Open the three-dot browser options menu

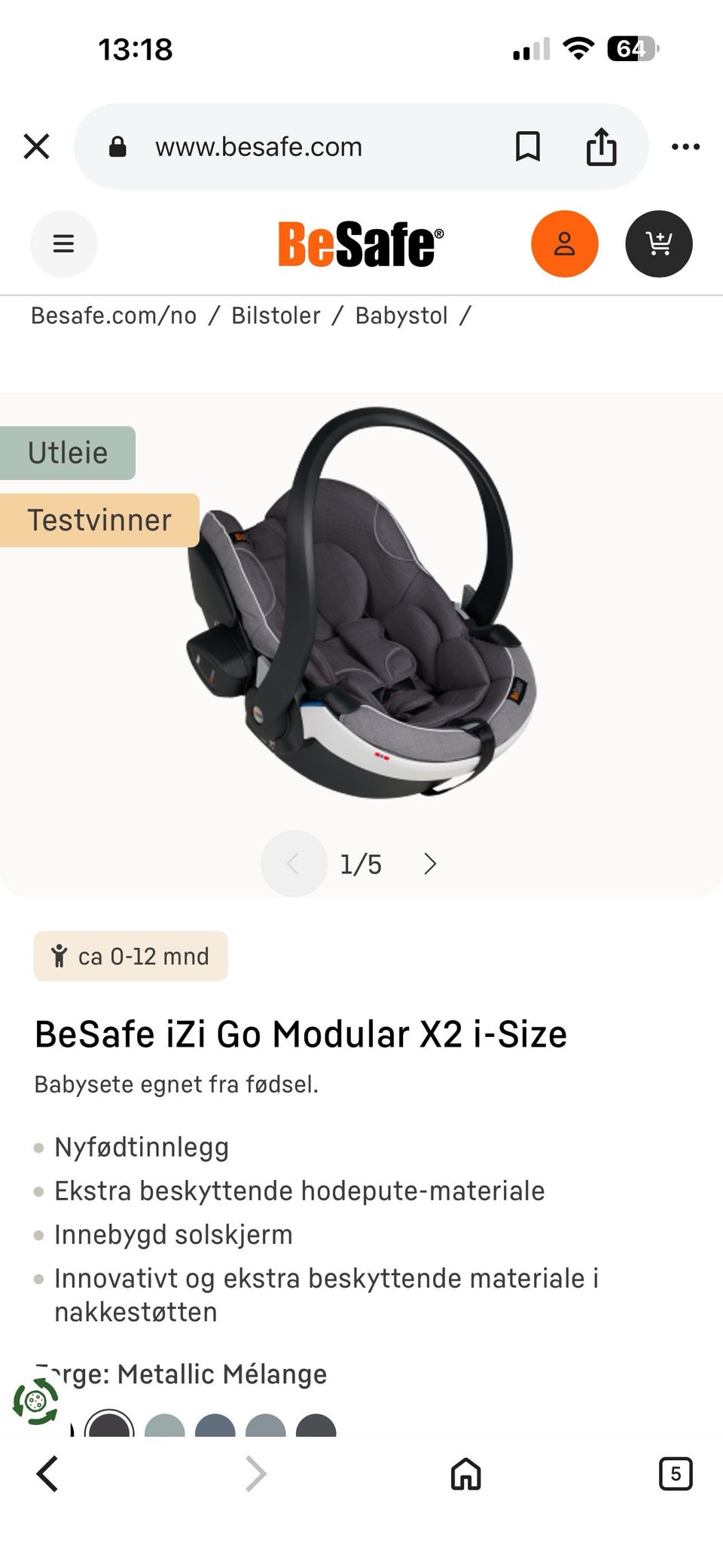pyautogui.click(x=685, y=146)
